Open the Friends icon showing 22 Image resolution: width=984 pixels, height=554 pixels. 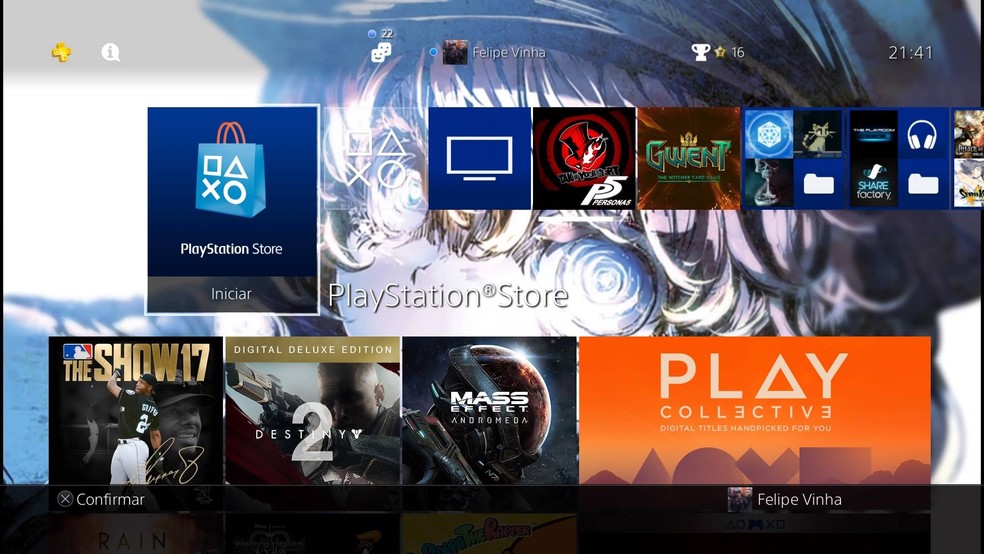pyautogui.click(x=381, y=52)
